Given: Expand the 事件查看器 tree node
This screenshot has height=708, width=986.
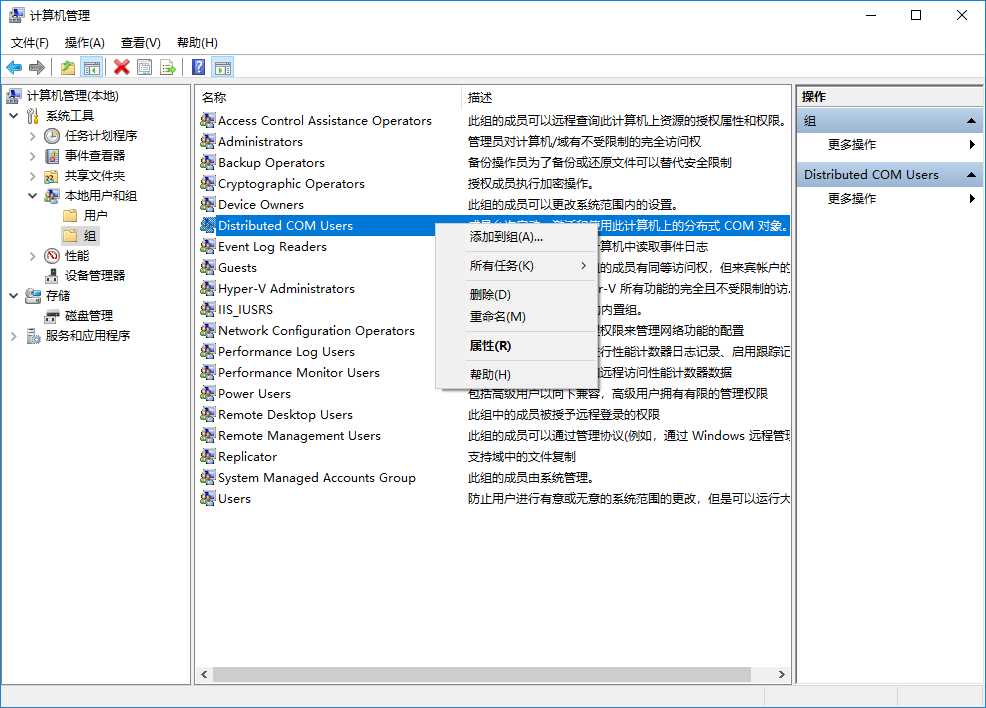Looking at the screenshot, I should point(33,156).
